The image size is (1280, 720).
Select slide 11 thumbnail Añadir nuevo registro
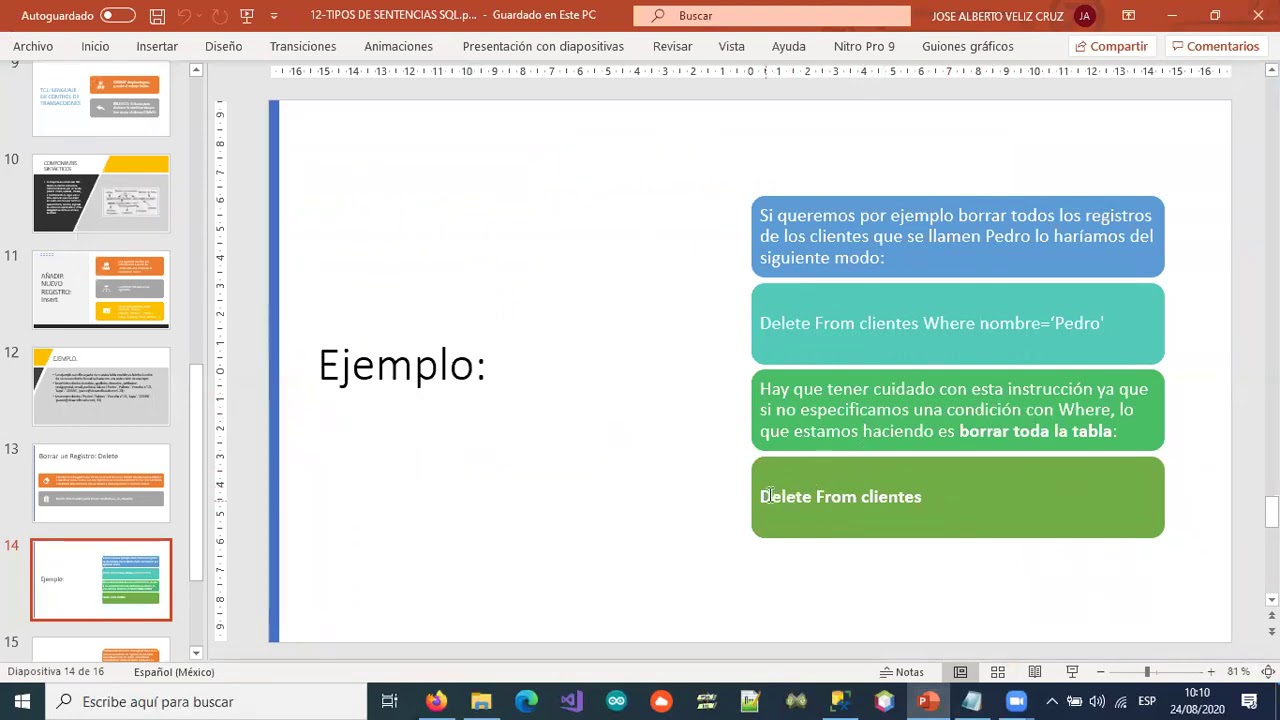click(x=101, y=290)
